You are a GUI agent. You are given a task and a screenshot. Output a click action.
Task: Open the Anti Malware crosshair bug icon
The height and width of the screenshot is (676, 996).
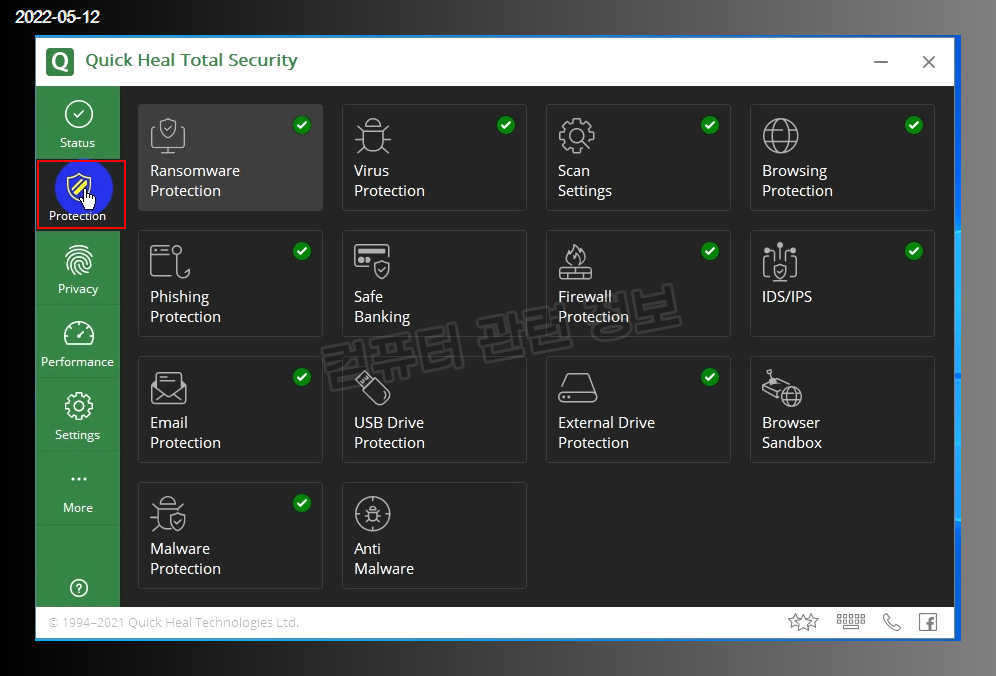pyautogui.click(x=373, y=513)
